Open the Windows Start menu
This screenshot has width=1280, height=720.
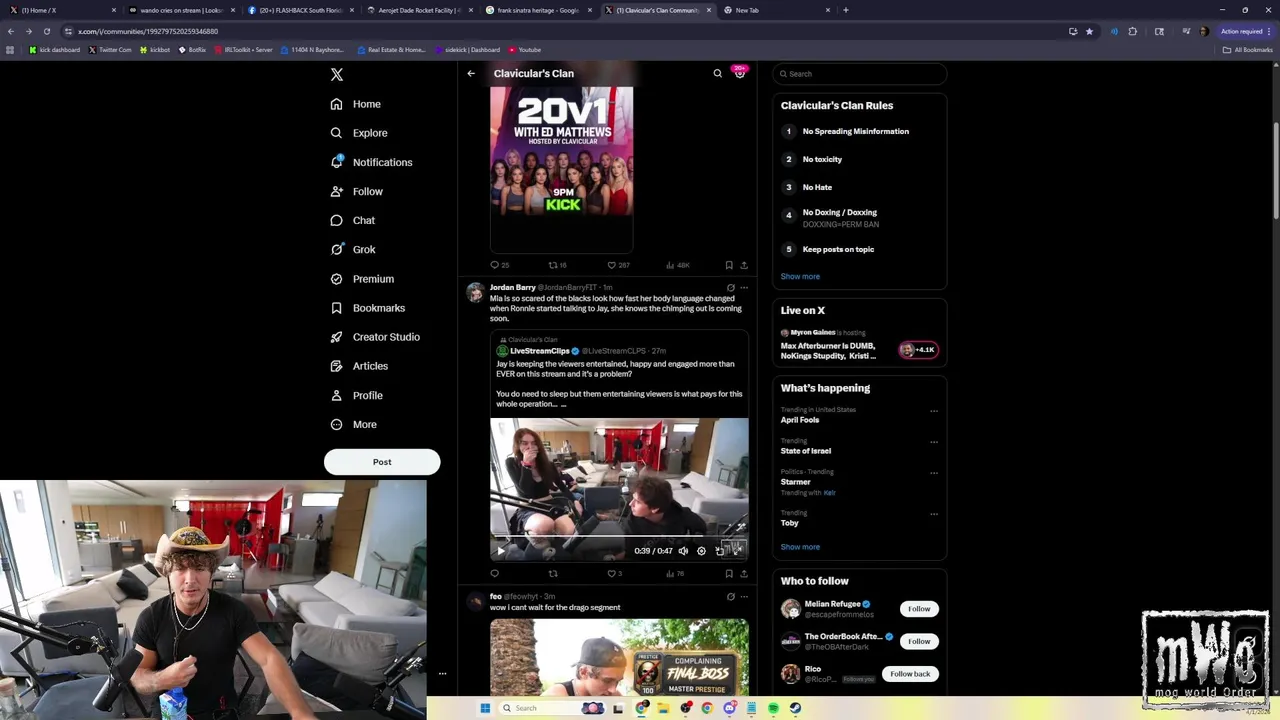(x=485, y=708)
